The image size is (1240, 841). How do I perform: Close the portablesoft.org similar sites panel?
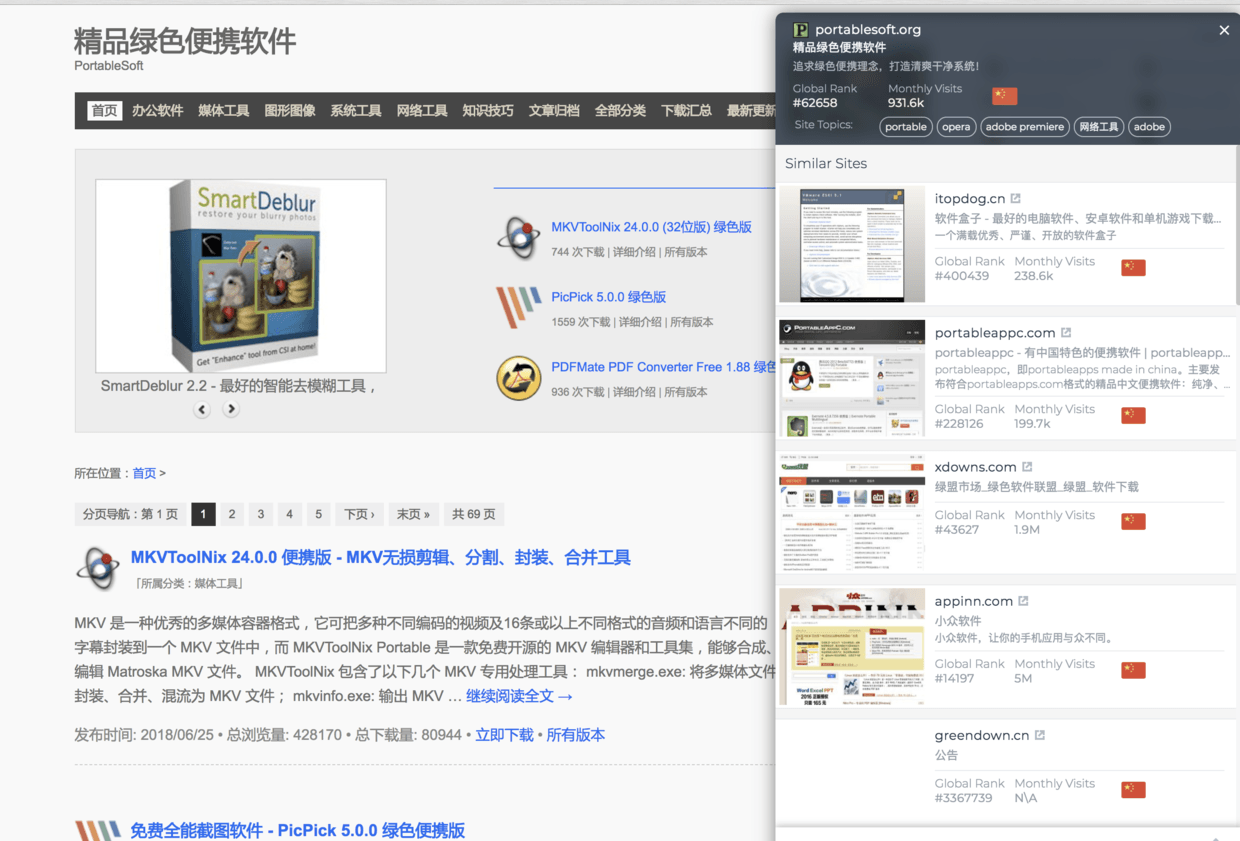(x=1224, y=30)
